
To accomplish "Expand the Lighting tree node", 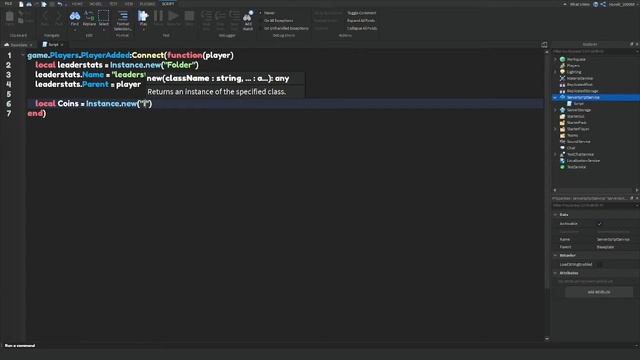I will pyautogui.click(x=555, y=72).
